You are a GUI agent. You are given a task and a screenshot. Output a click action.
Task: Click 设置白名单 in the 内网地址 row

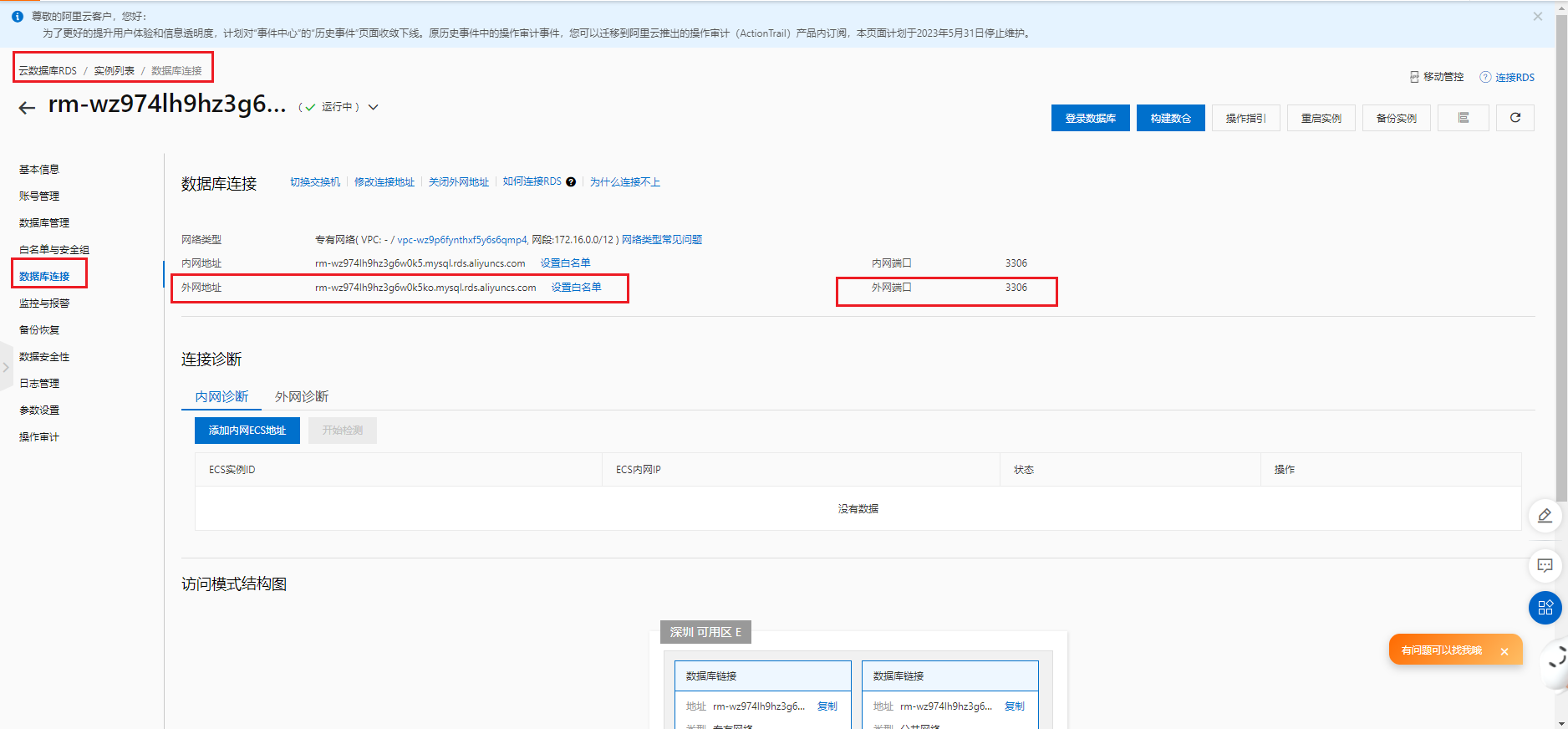(565, 263)
